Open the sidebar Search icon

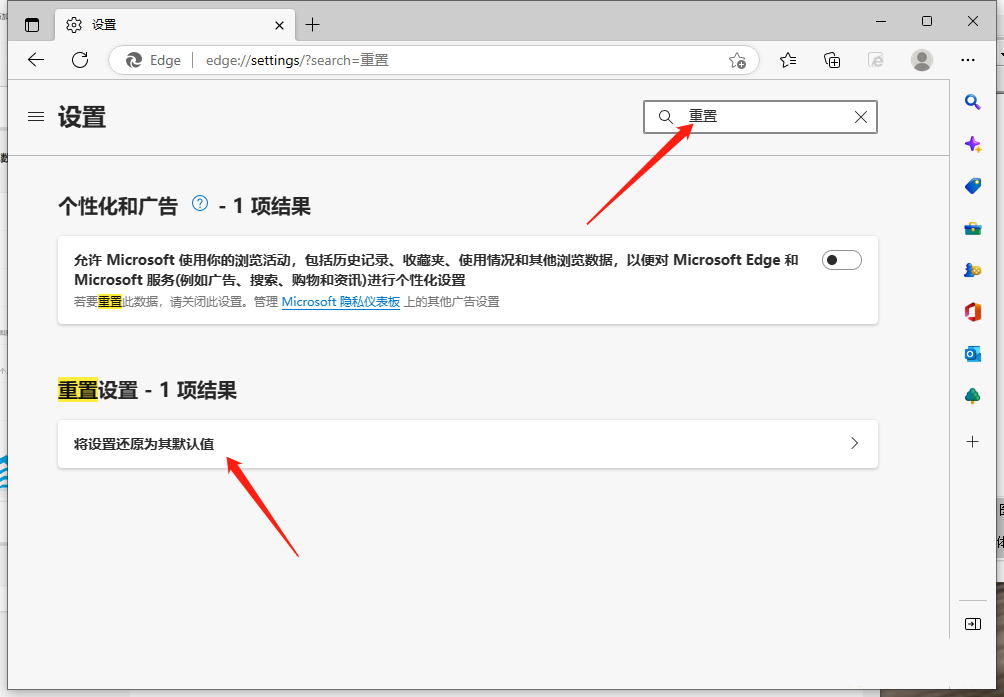coord(973,102)
